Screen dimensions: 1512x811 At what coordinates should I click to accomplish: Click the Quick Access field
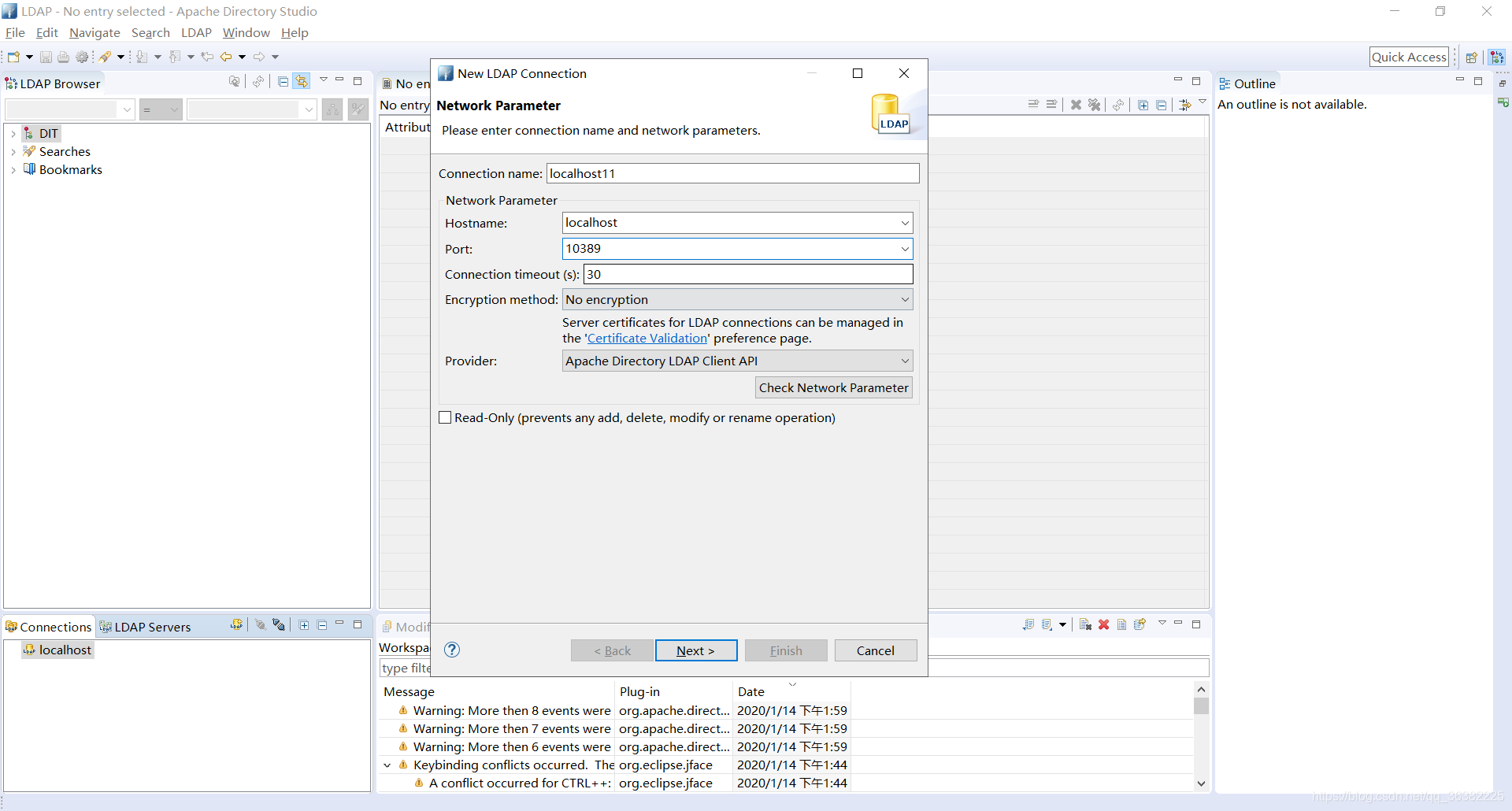tap(1409, 57)
